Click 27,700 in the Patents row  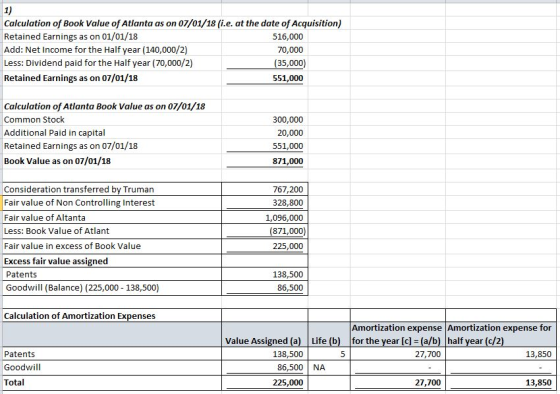[x=428, y=354]
